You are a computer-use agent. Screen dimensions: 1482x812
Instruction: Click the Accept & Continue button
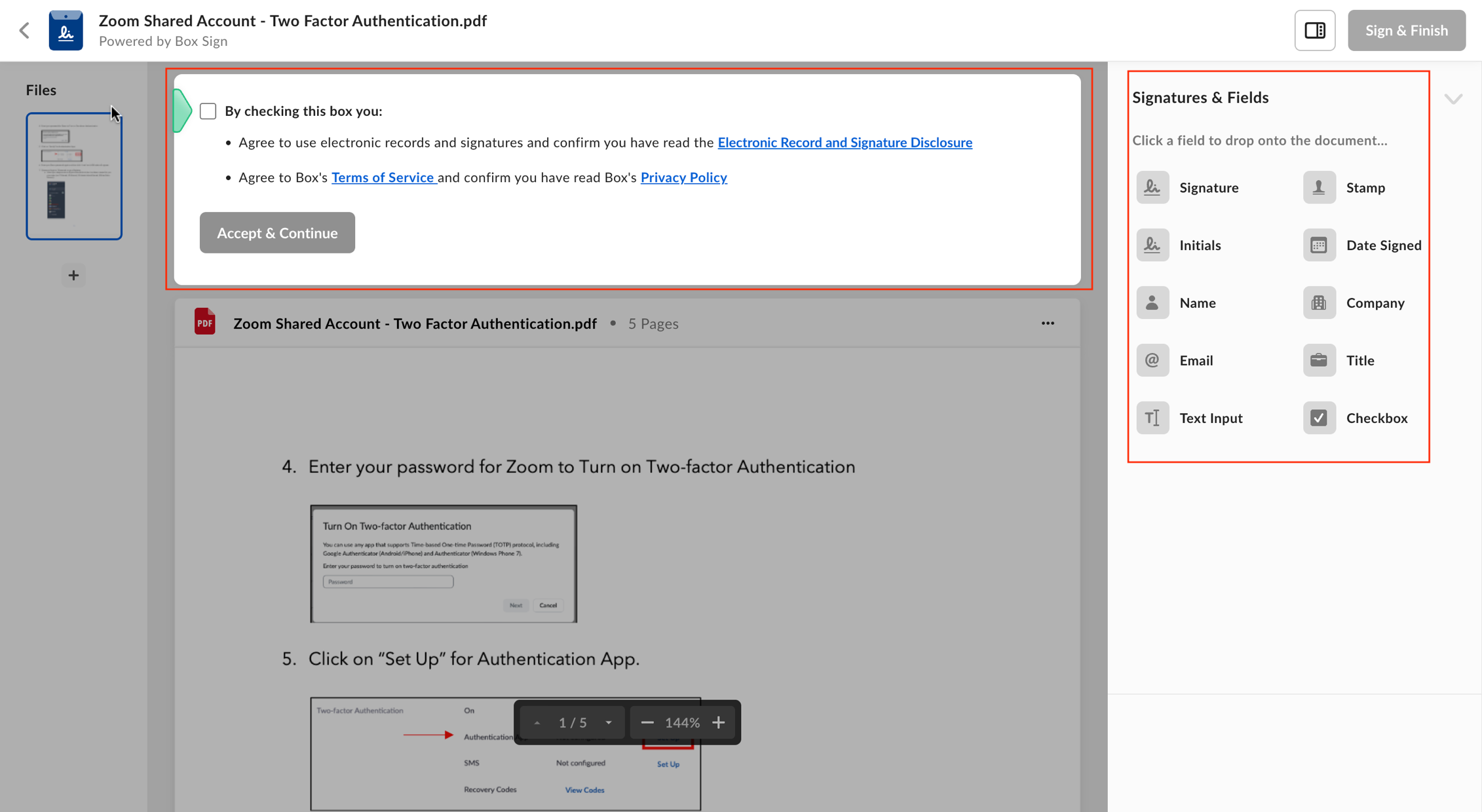(x=277, y=232)
